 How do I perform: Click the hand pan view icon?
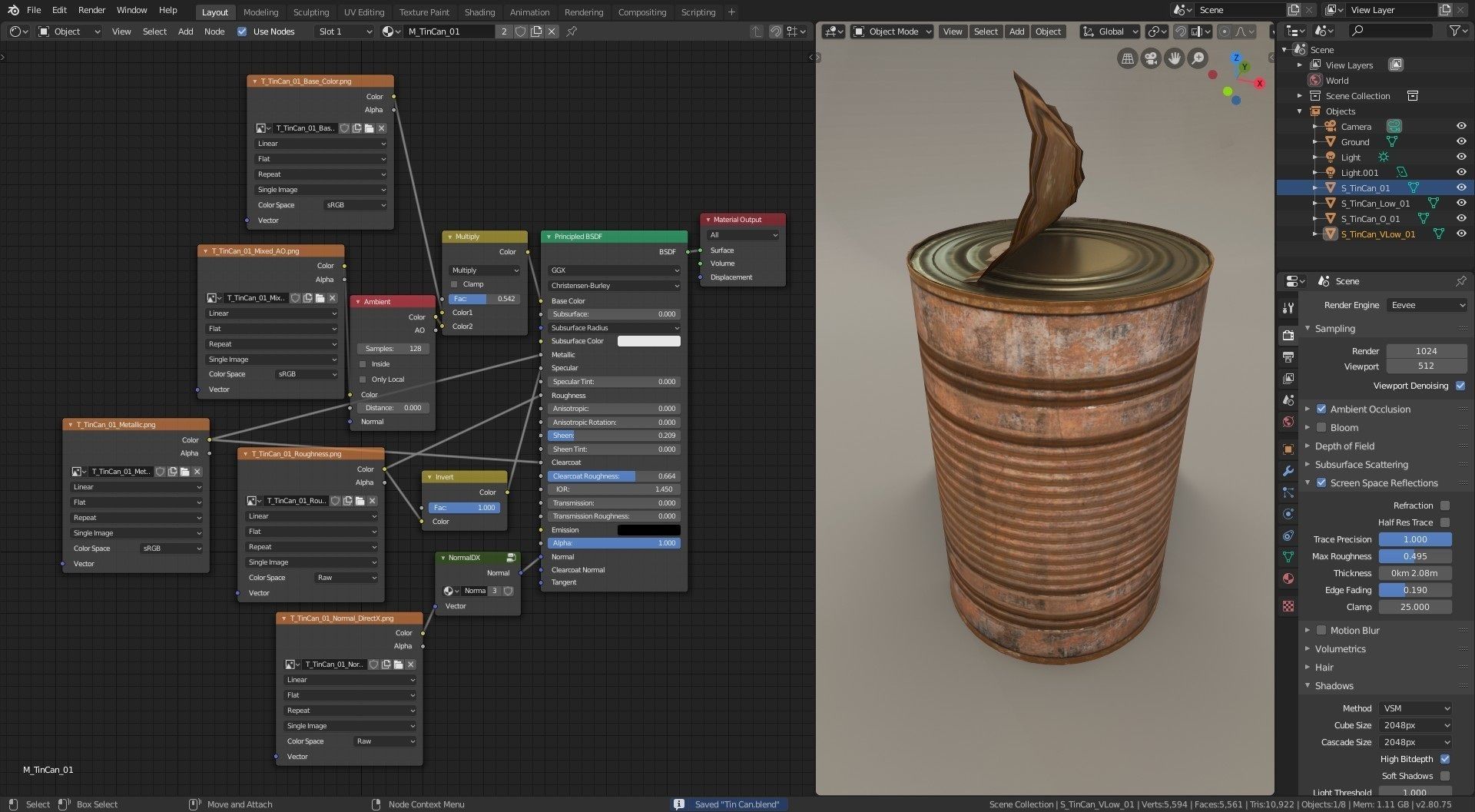pyautogui.click(x=1174, y=58)
